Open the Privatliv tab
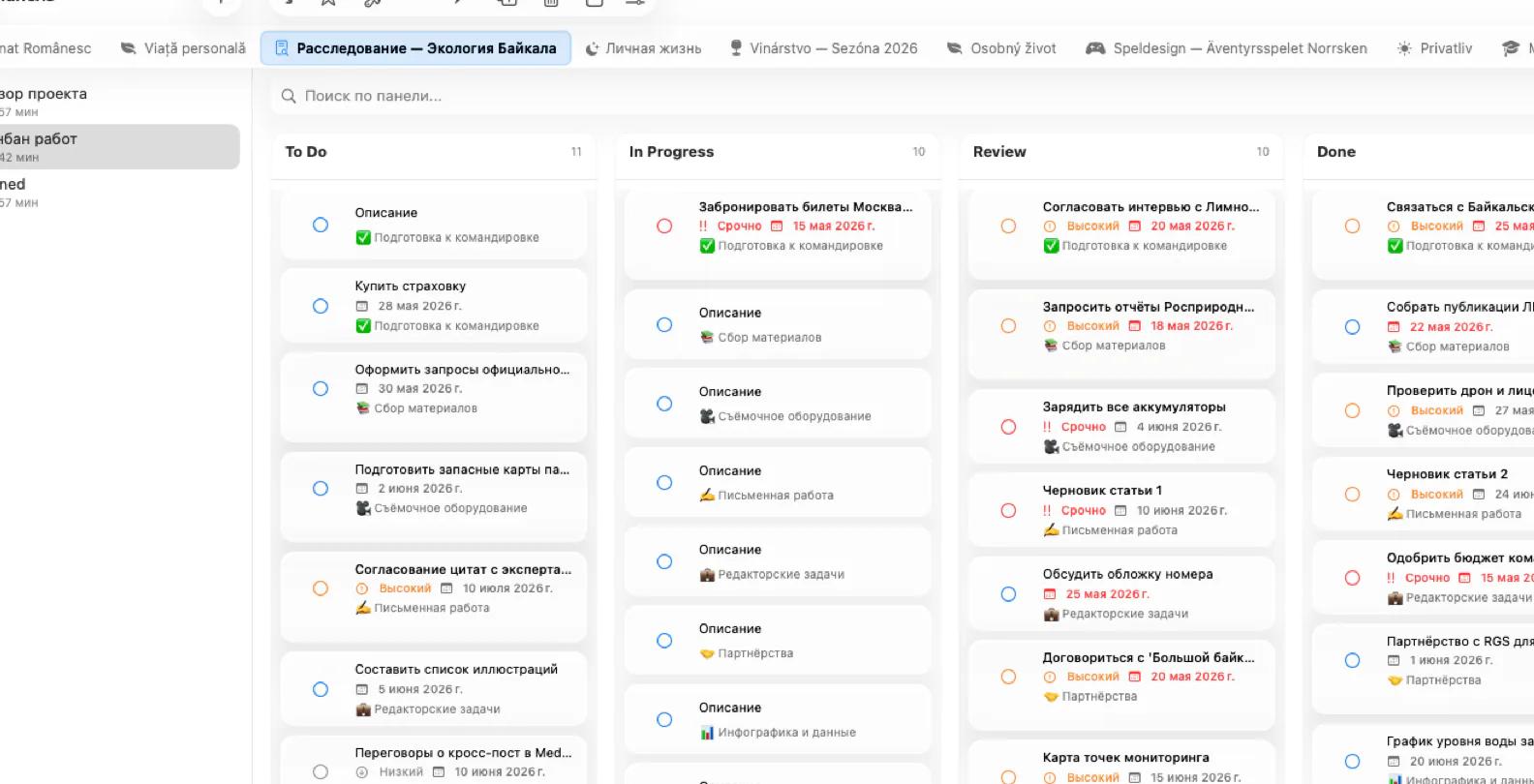Image resolution: width=1534 pixels, height=784 pixels. 1434,48
